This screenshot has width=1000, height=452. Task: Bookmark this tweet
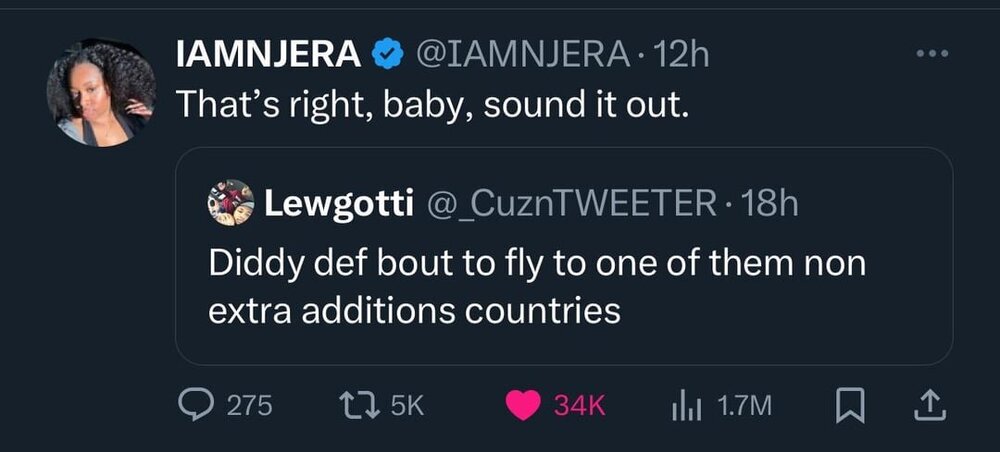click(846, 404)
